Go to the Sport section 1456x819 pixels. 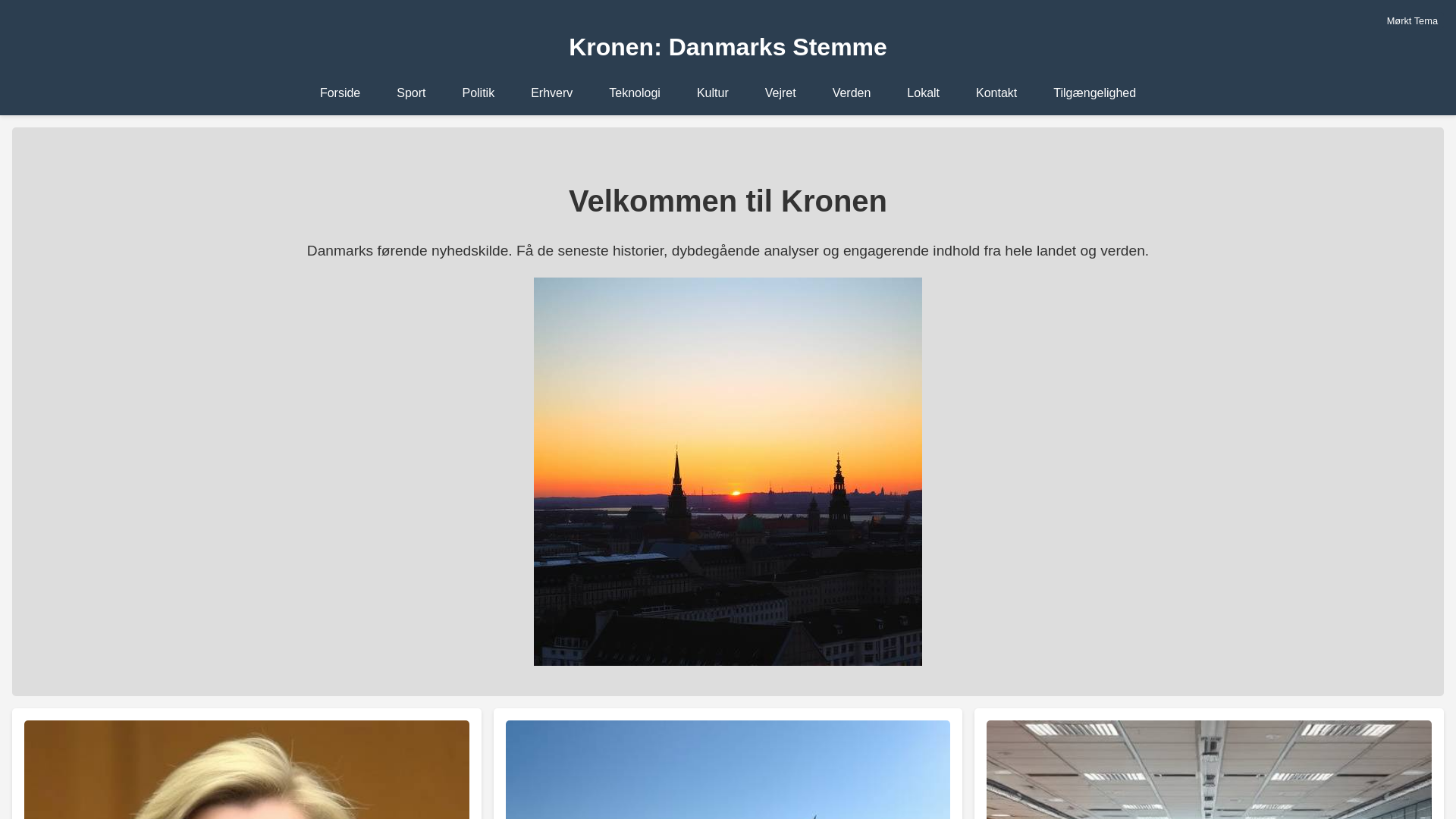click(411, 93)
